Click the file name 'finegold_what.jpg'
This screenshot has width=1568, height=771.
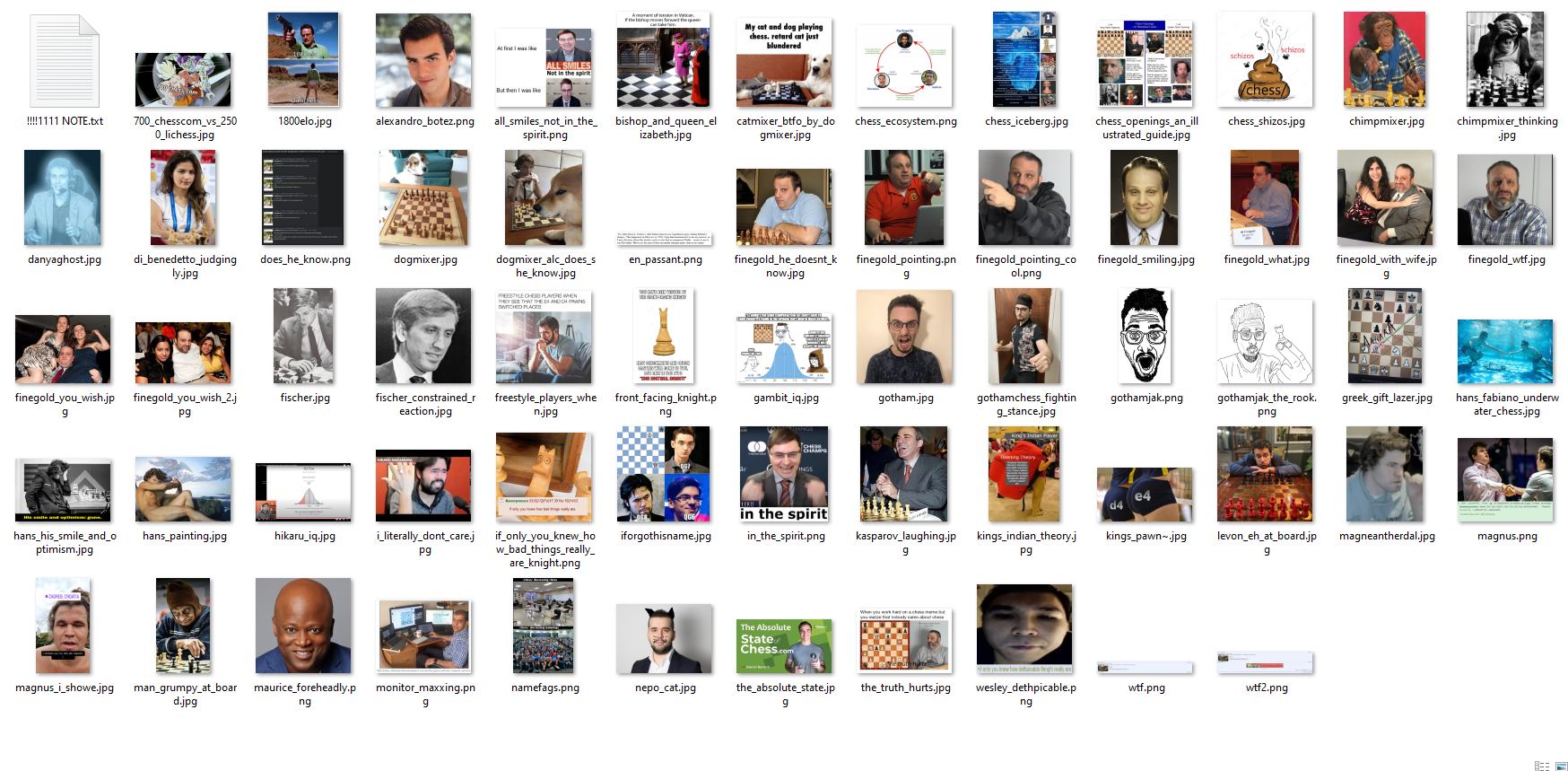coord(1267,259)
